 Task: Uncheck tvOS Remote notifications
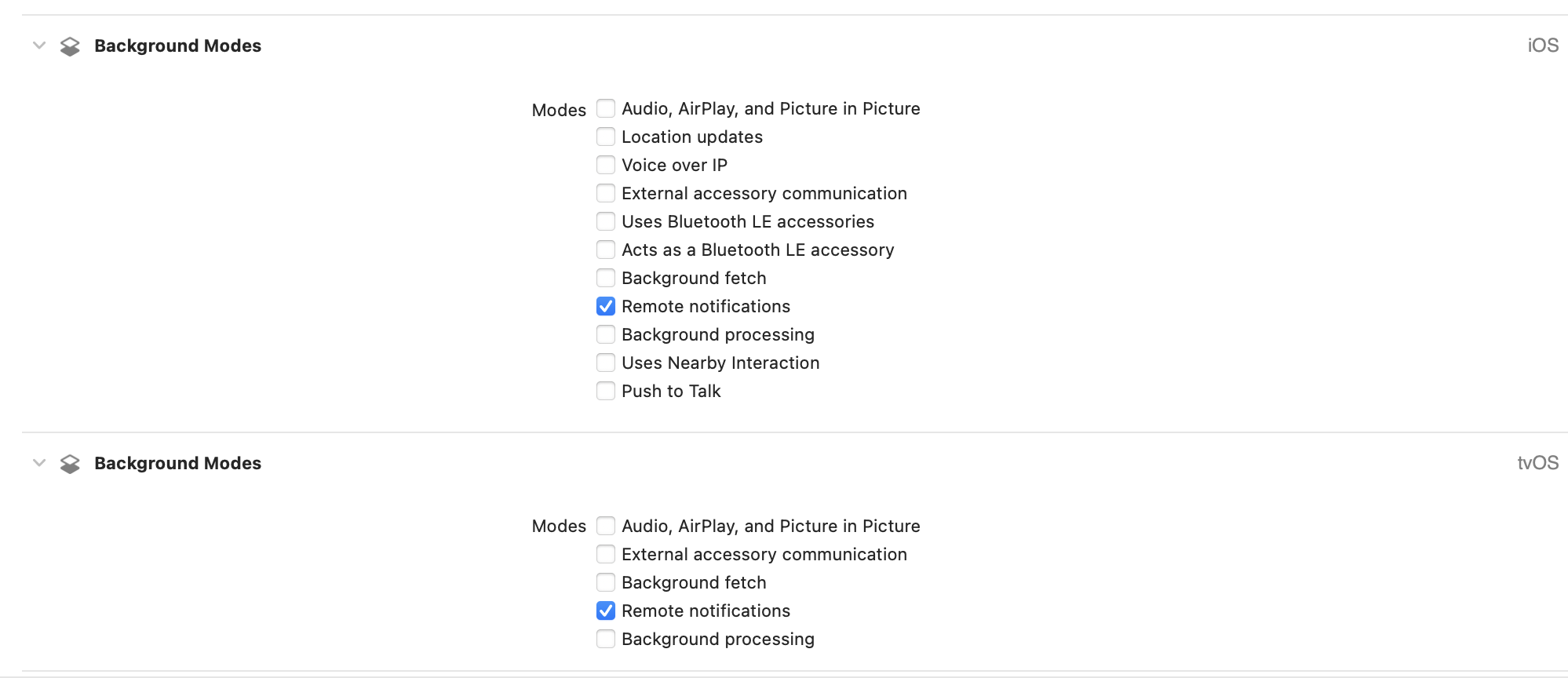tap(606, 611)
